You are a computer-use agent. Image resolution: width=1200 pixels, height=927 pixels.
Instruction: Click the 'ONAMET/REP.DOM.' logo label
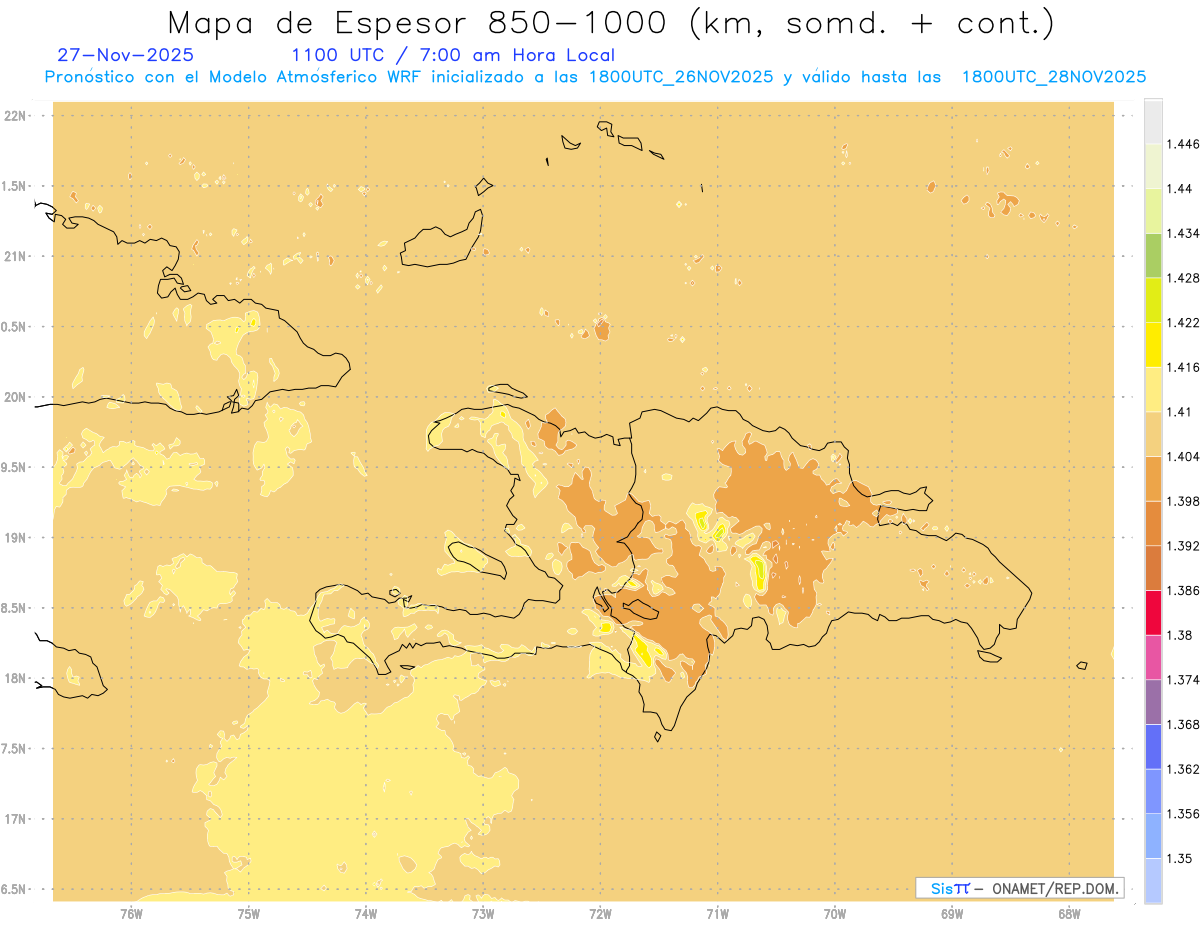click(1056, 888)
